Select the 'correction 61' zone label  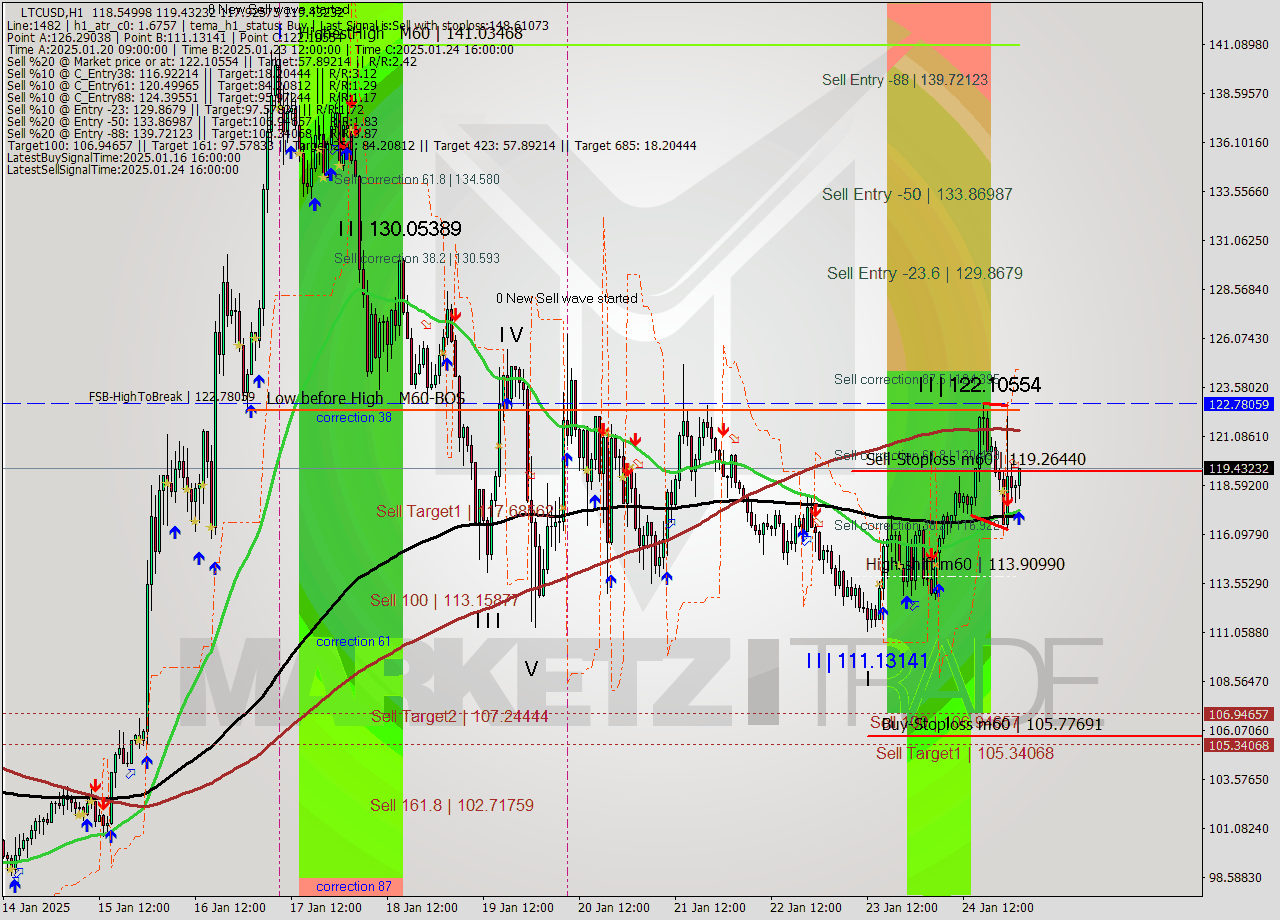click(x=353, y=641)
